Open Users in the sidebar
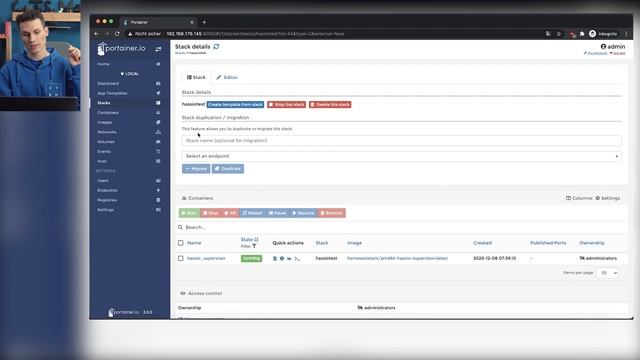640x360 pixels. click(x=103, y=180)
